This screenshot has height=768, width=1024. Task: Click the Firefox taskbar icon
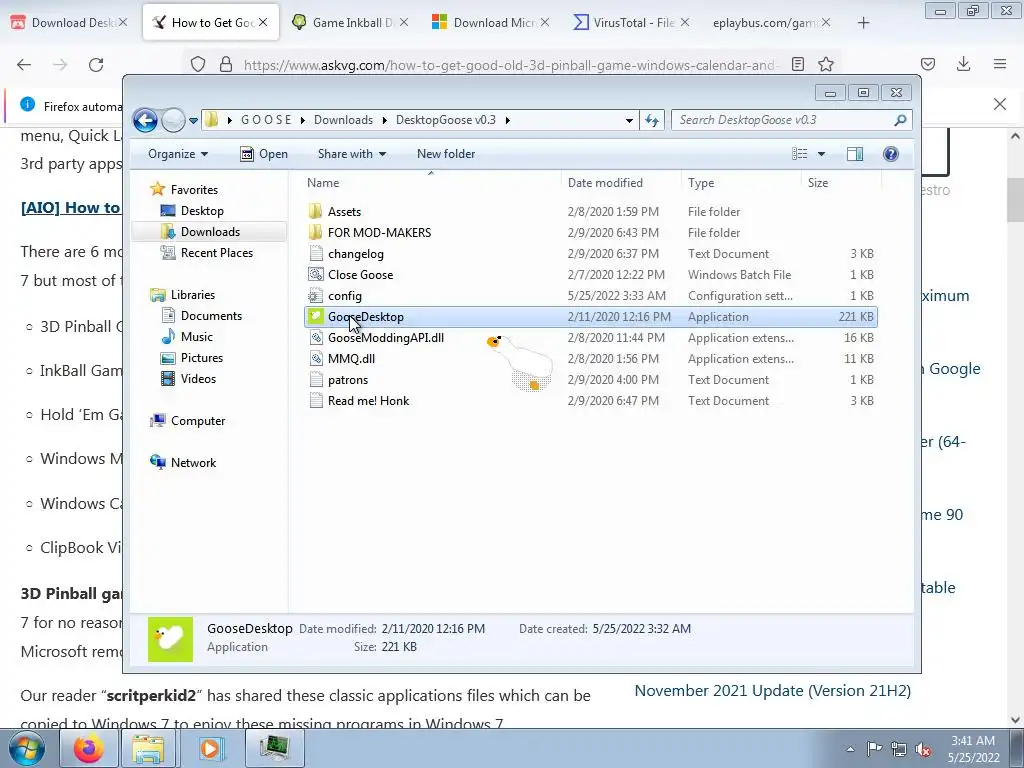point(88,748)
